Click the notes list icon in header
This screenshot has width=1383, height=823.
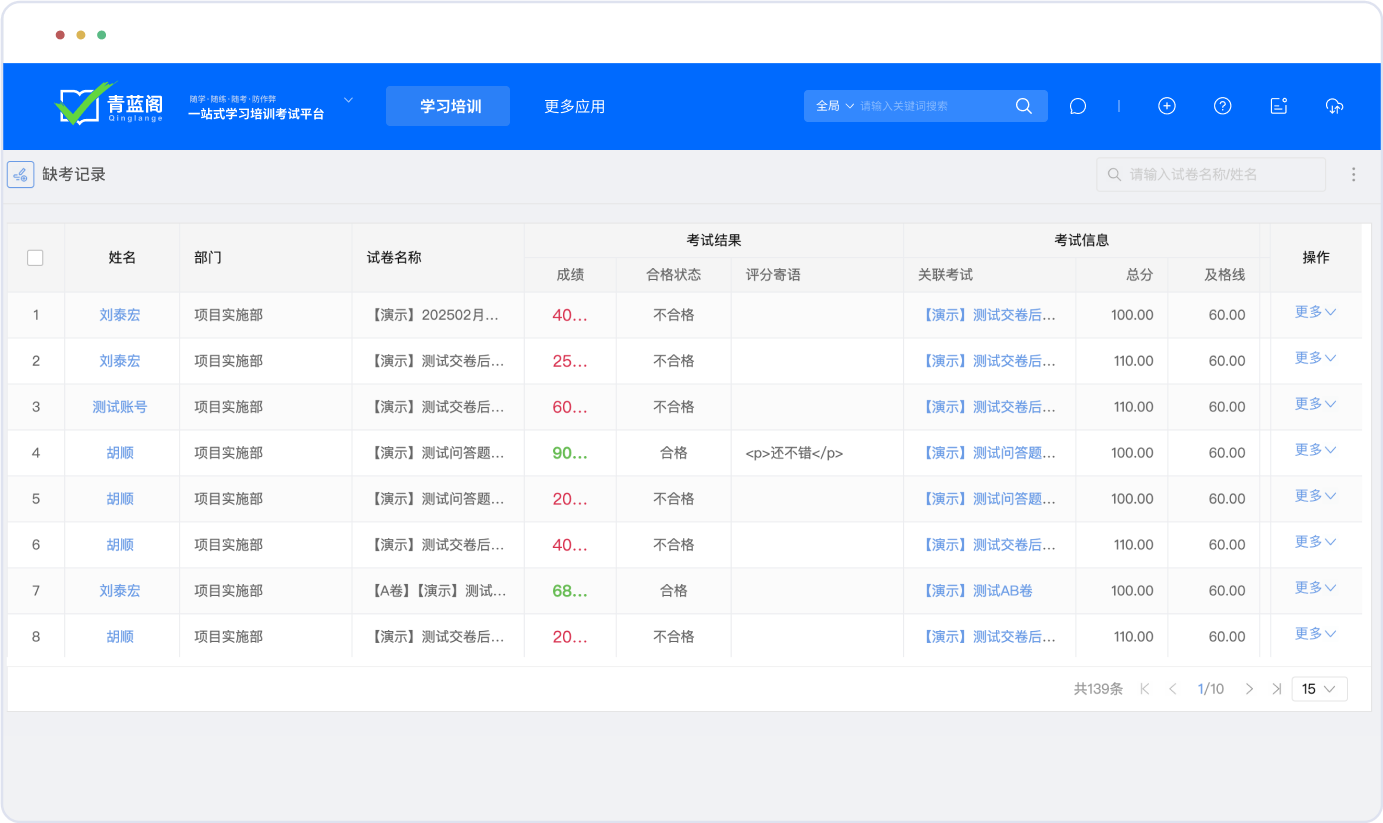tap(1278, 106)
